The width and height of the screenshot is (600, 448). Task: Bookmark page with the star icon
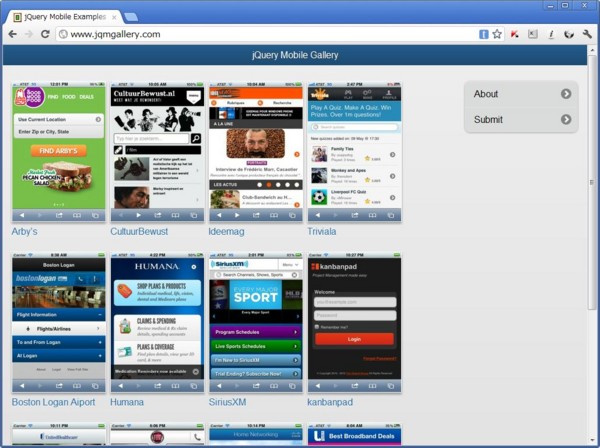click(497, 34)
